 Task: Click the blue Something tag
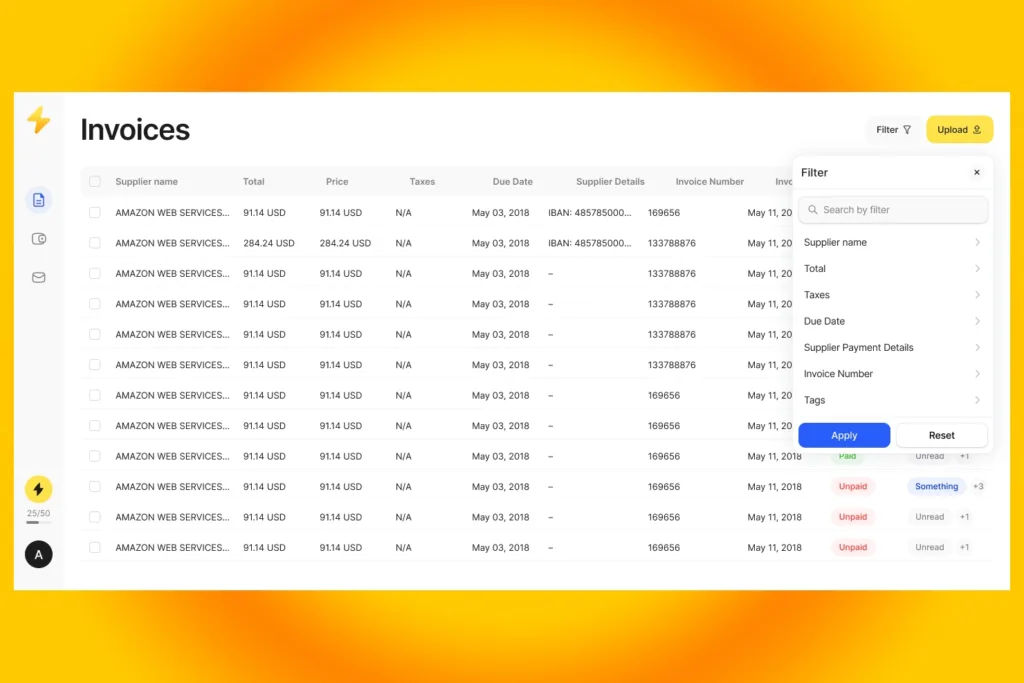pos(936,486)
